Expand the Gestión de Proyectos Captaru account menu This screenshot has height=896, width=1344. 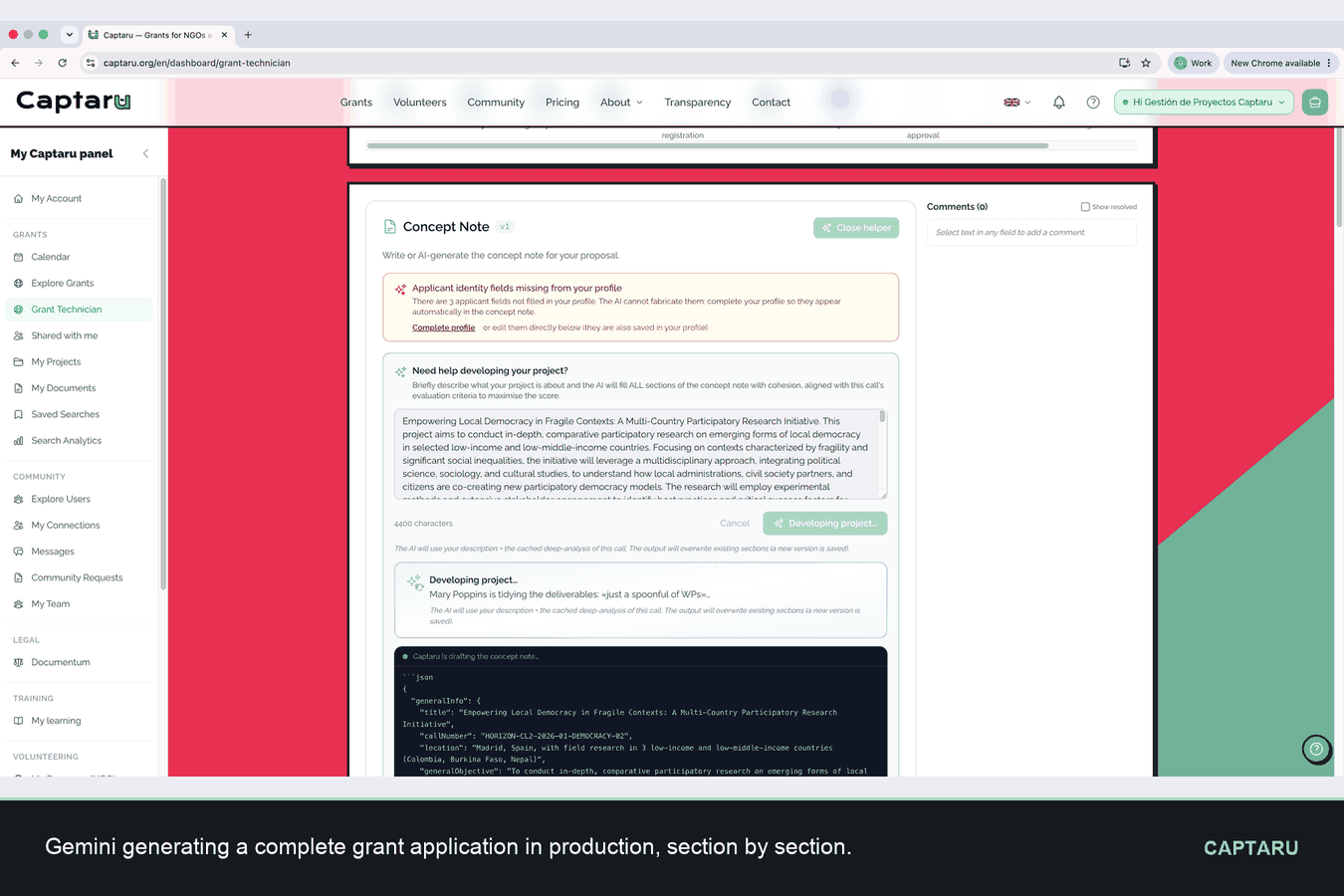coord(1204,103)
